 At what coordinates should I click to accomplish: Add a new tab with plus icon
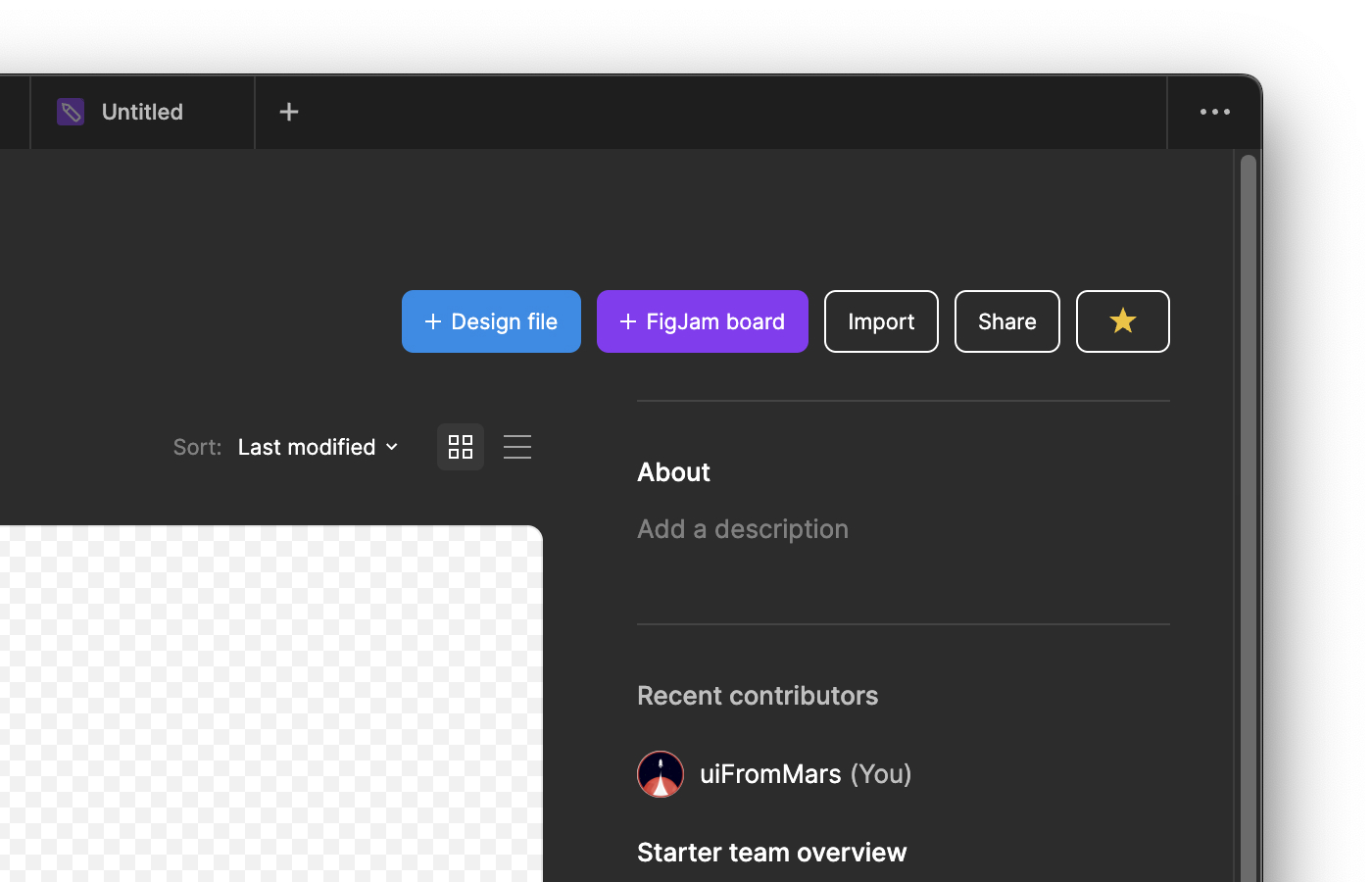289,112
